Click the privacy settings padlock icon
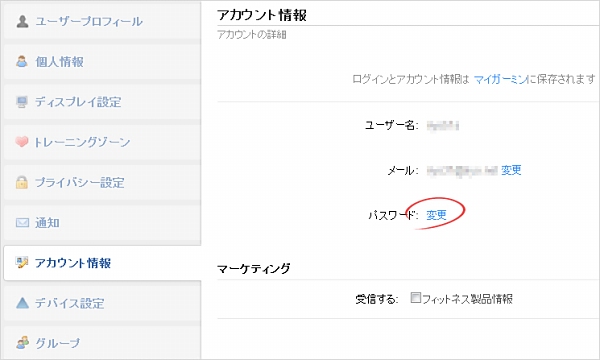Viewport: 600px width, 360px height. [x=22, y=182]
